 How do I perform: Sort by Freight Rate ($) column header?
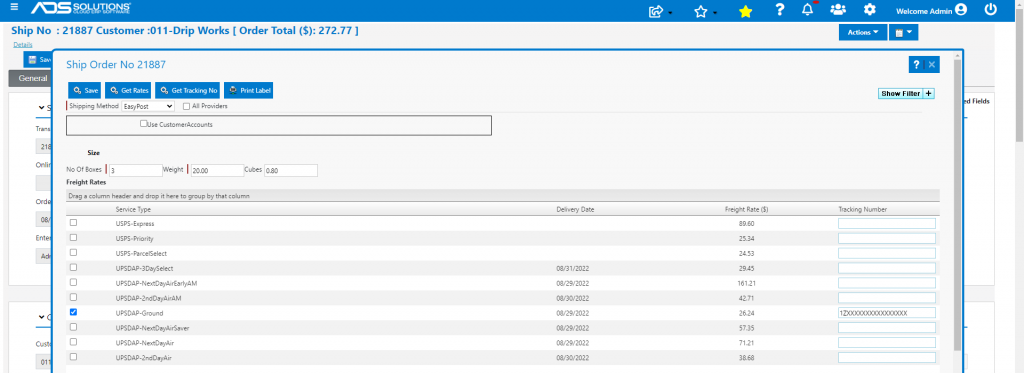(746, 209)
